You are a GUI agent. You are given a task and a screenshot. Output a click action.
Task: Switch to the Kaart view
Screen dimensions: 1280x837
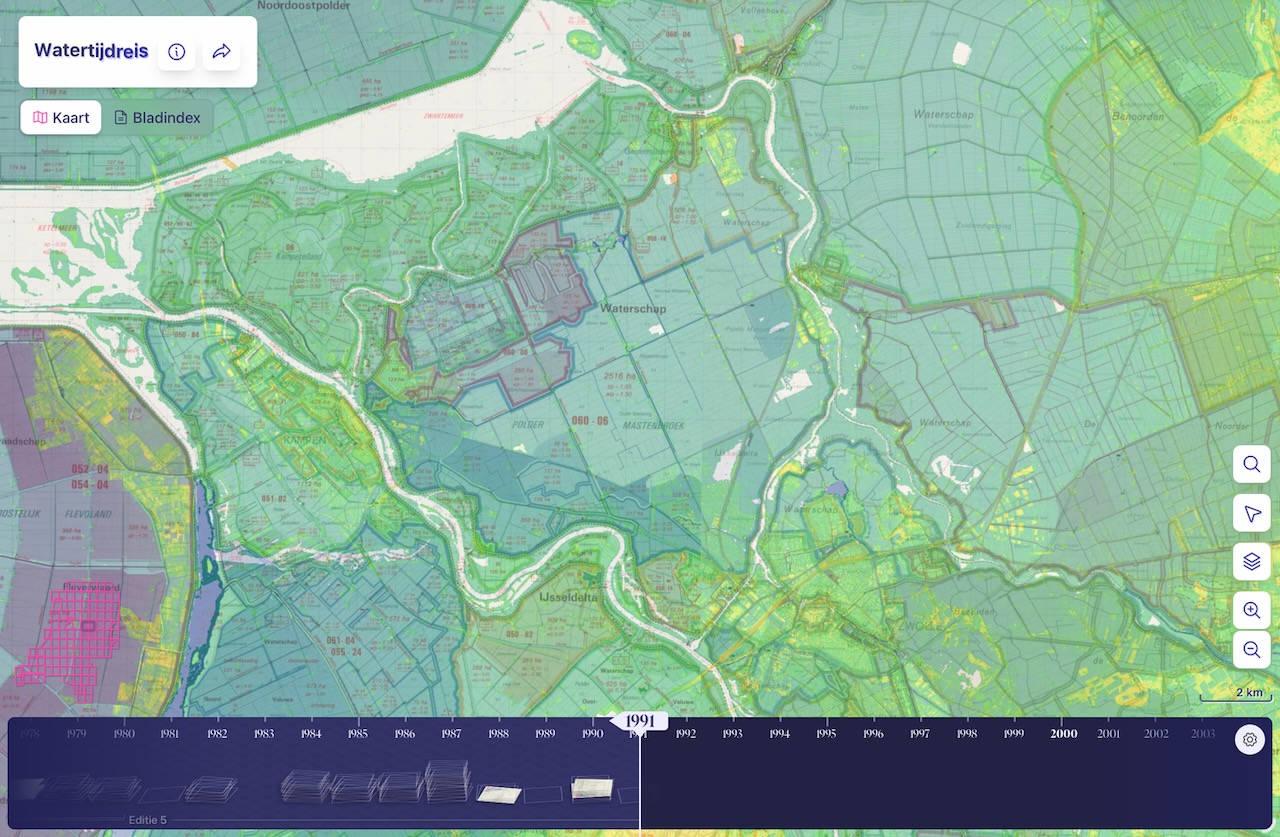click(61, 118)
